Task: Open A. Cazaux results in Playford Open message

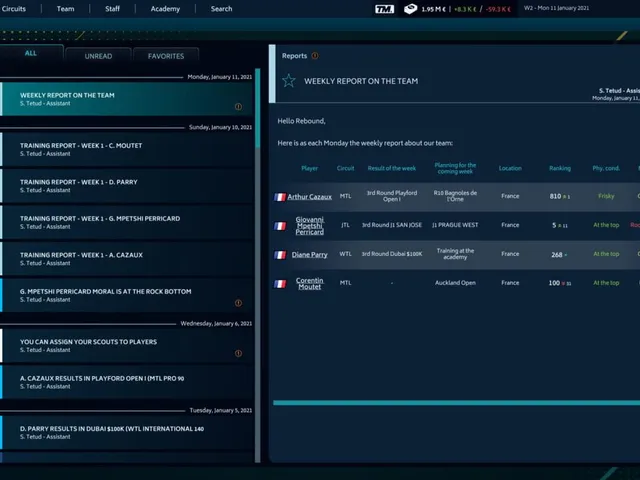Action: [127, 382]
